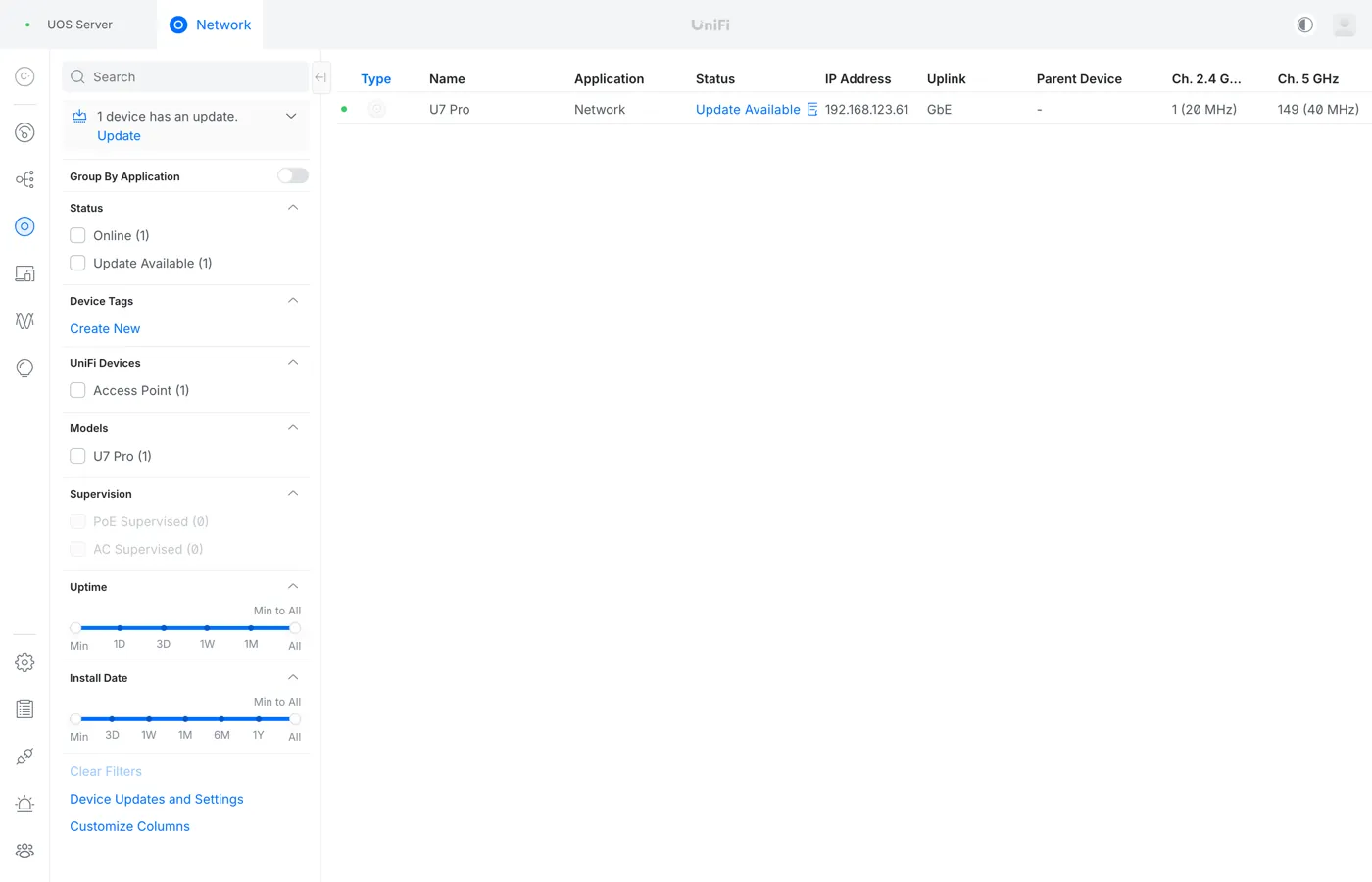Collapse the filter panel with arrow icon

[x=320, y=77]
